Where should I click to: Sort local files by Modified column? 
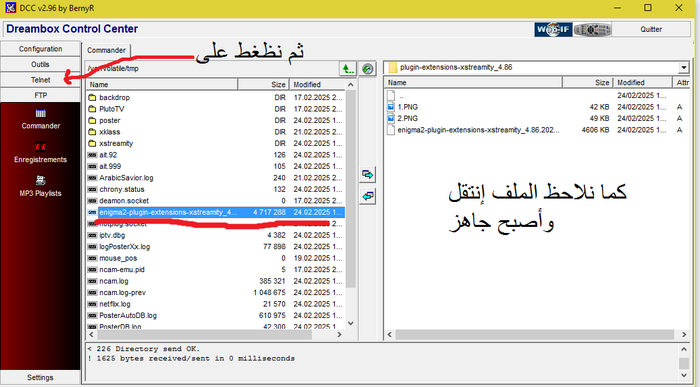click(x=642, y=83)
